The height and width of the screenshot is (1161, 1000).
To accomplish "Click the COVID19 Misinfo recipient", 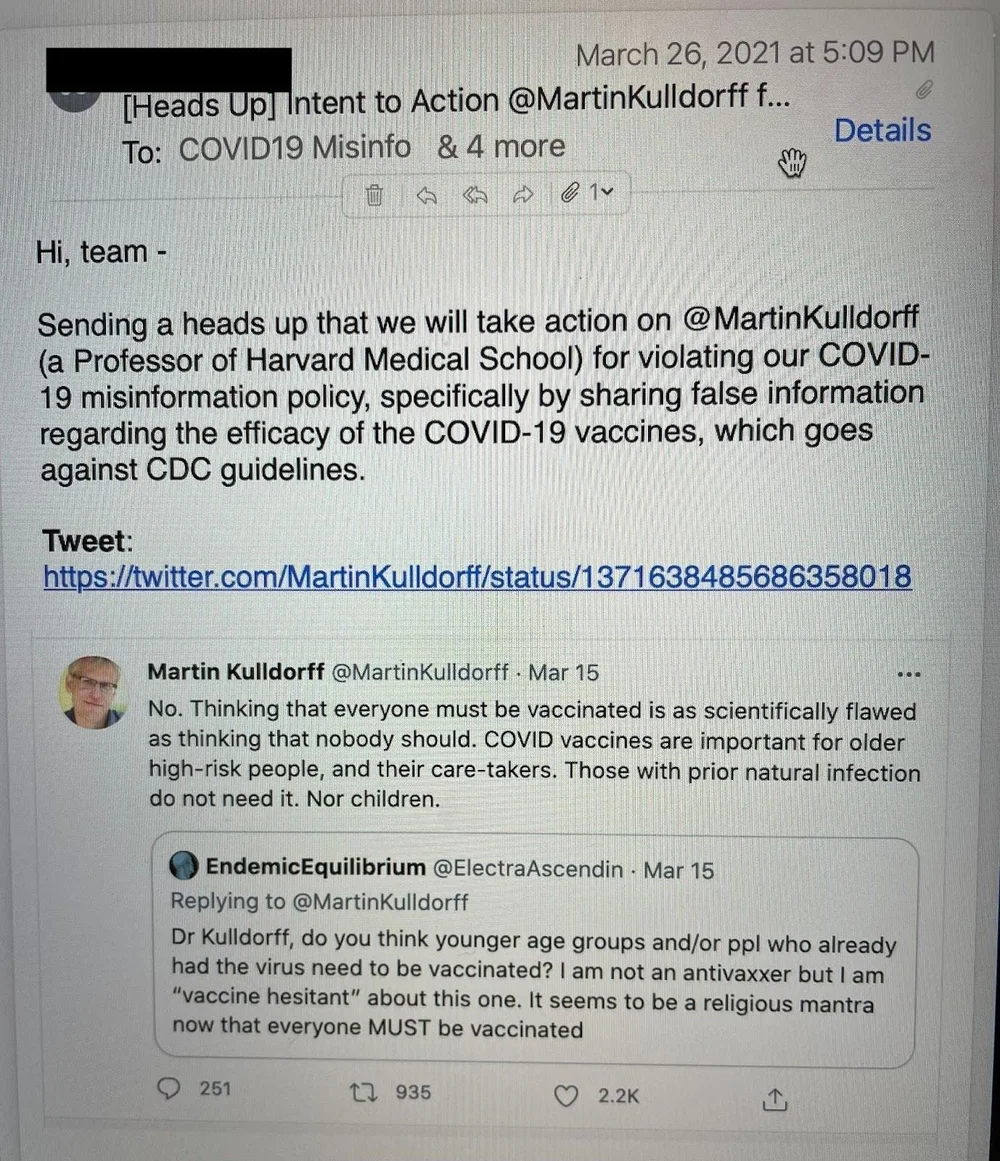I will [x=295, y=148].
